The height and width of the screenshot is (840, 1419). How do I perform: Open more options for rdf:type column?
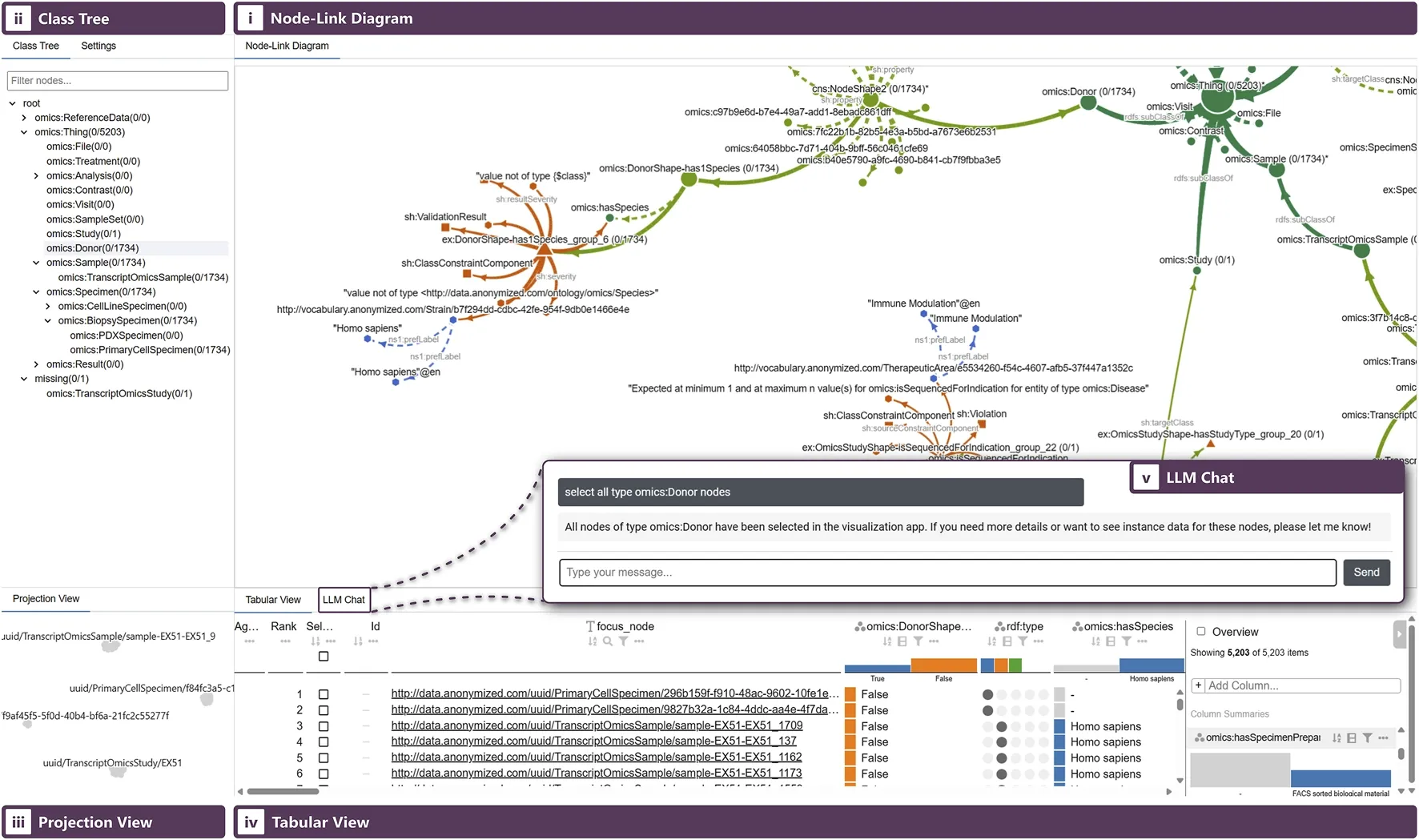(x=1039, y=641)
